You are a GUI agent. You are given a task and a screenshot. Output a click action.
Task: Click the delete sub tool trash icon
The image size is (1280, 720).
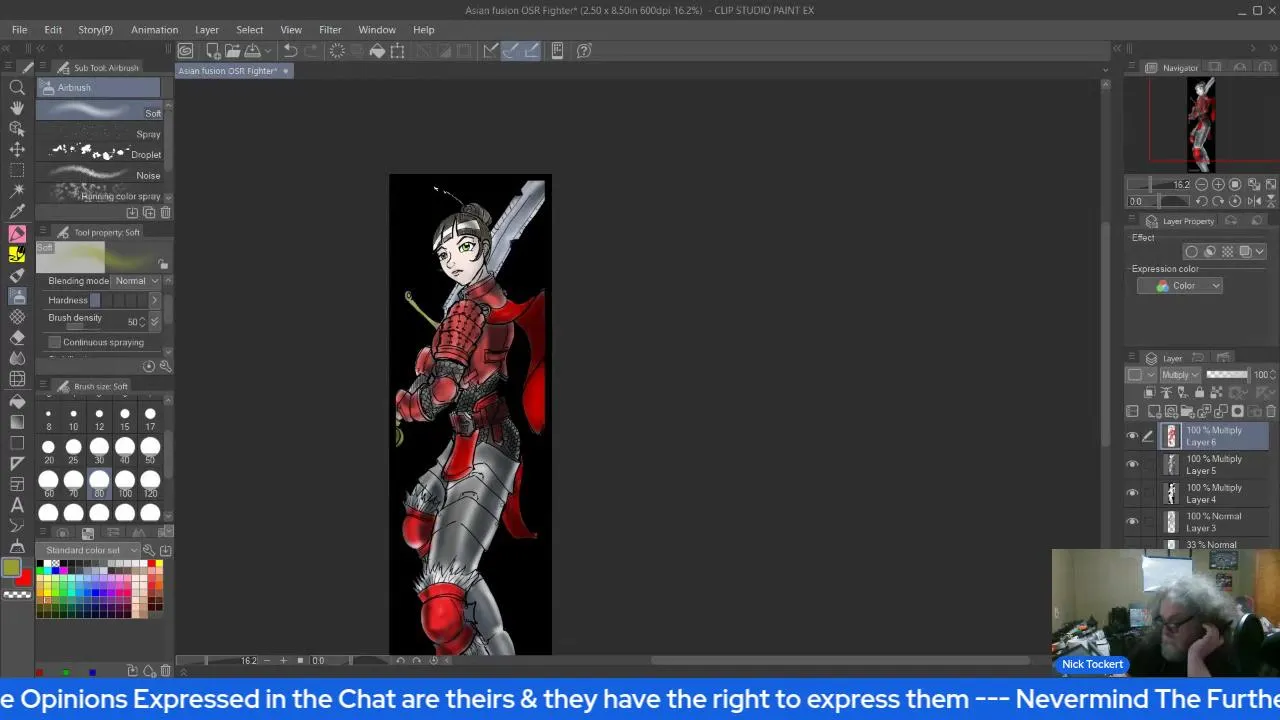[165, 212]
